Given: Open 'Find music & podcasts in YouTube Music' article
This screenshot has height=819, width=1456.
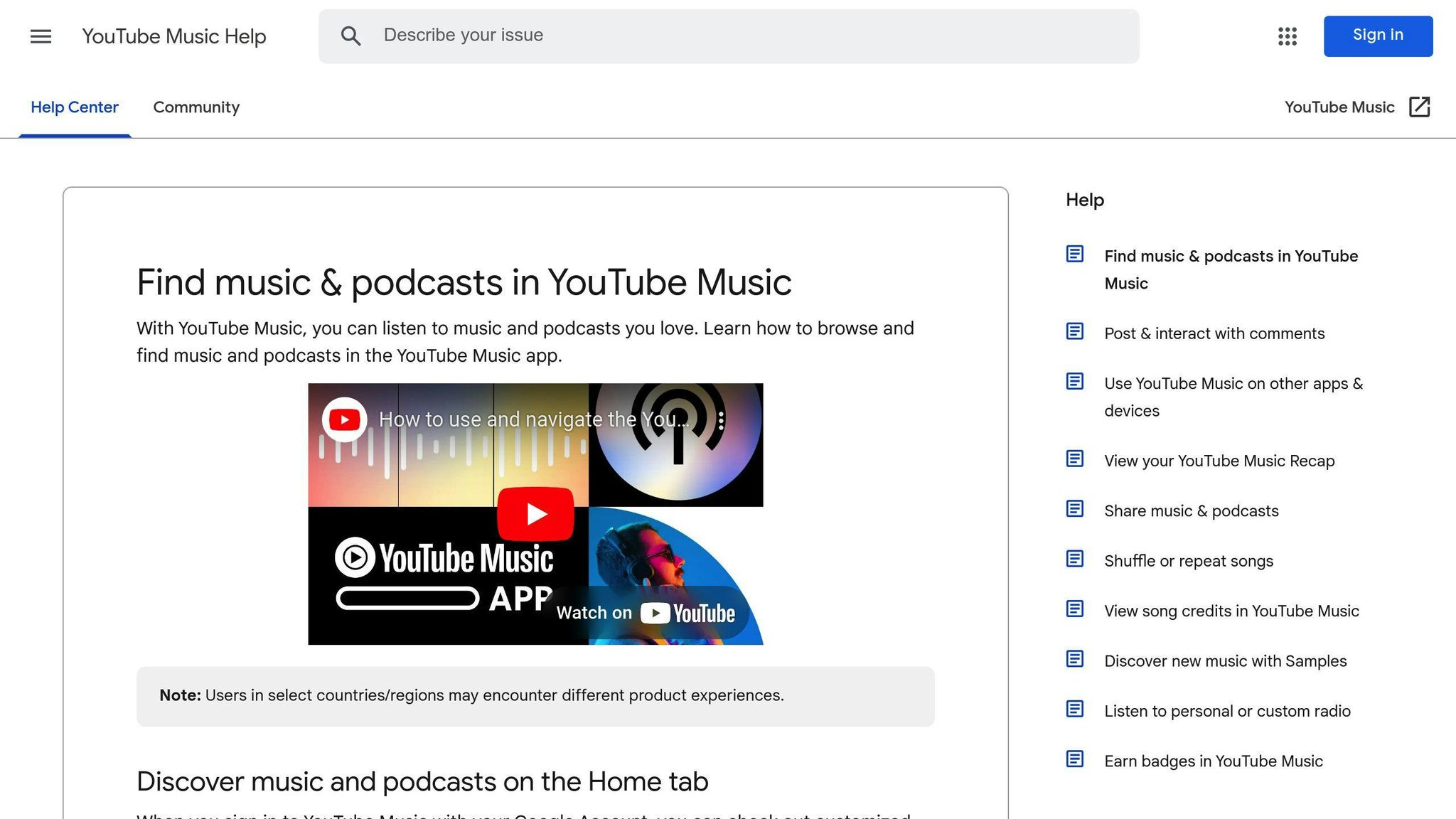Looking at the screenshot, I should (x=1231, y=269).
